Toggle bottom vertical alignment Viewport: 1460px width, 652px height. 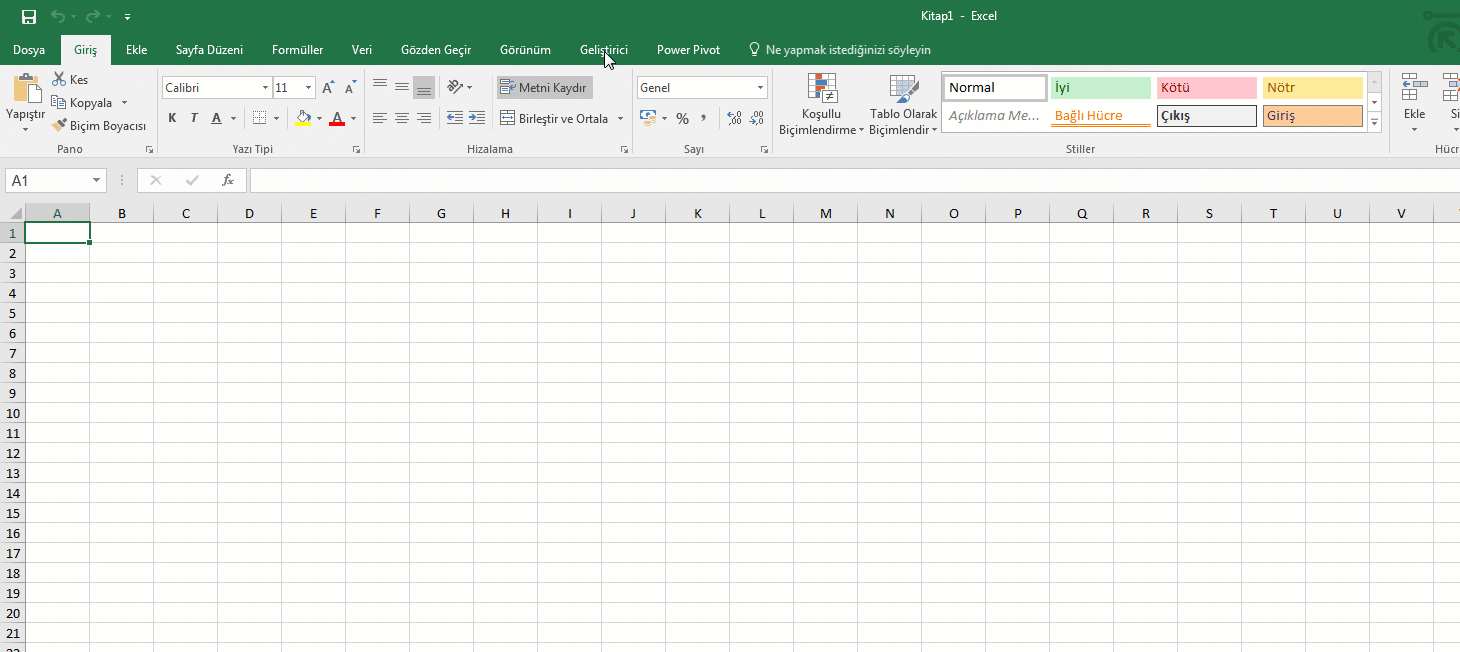[x=424, y=87]
